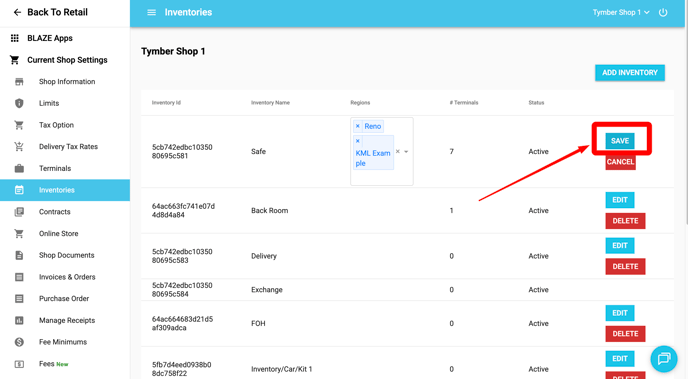Remove the KML Example region tag
The image size is (688, 379).
(x=358, y=141)
